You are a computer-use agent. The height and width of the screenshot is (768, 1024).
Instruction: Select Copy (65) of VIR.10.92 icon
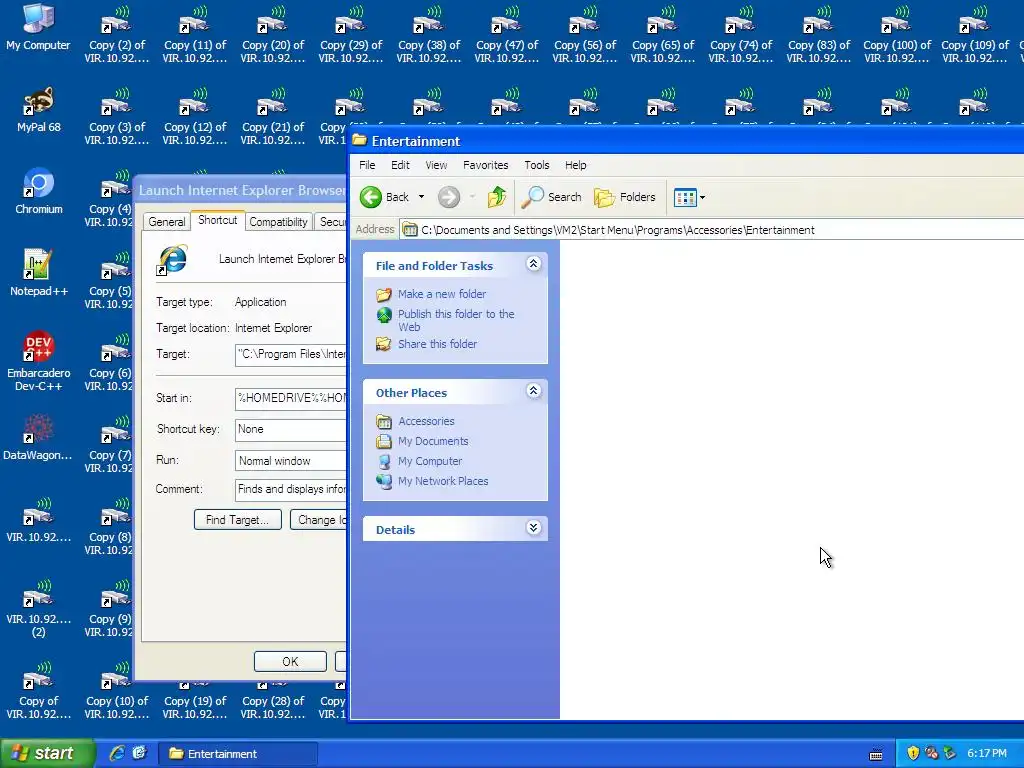[663, 35]
